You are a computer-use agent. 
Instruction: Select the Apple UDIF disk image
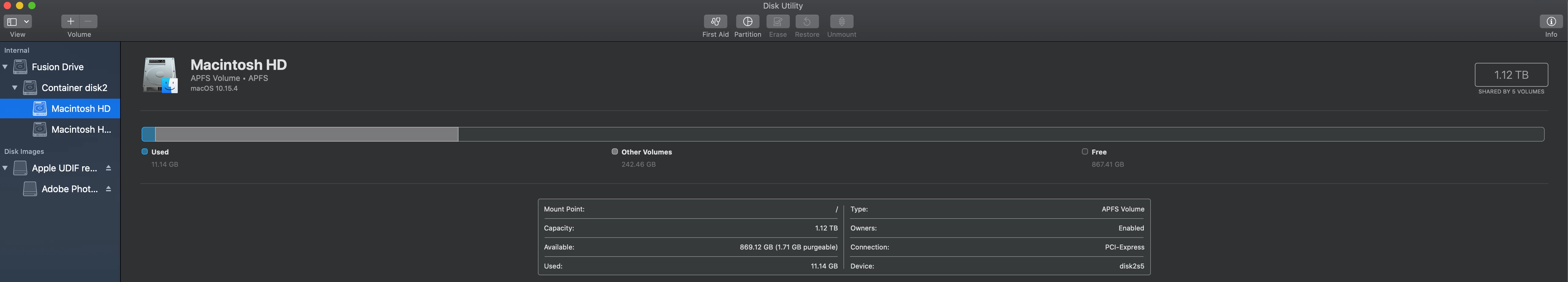click(60, 168)
